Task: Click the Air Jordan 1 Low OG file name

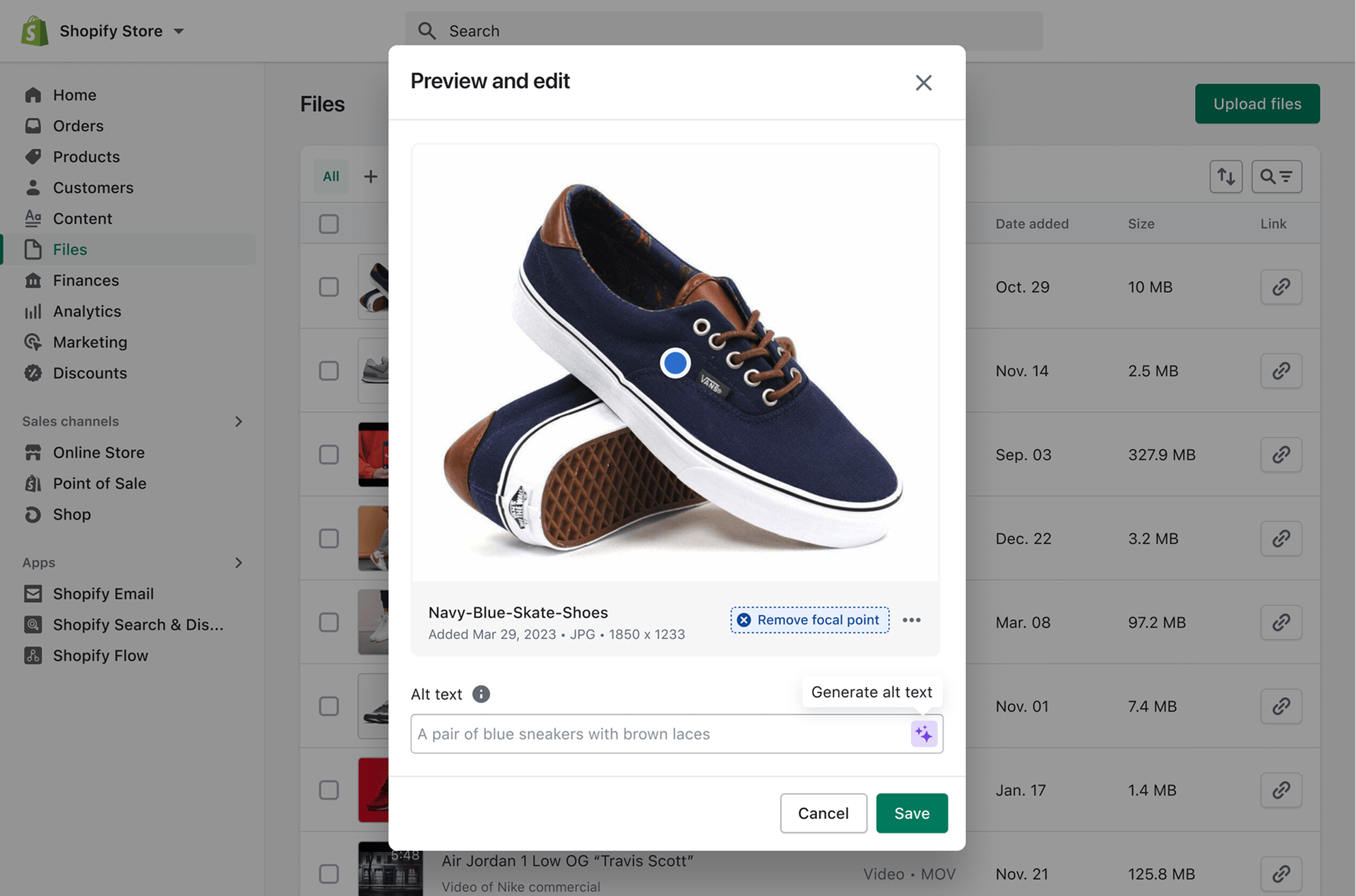Action: [x=567, y=861]
